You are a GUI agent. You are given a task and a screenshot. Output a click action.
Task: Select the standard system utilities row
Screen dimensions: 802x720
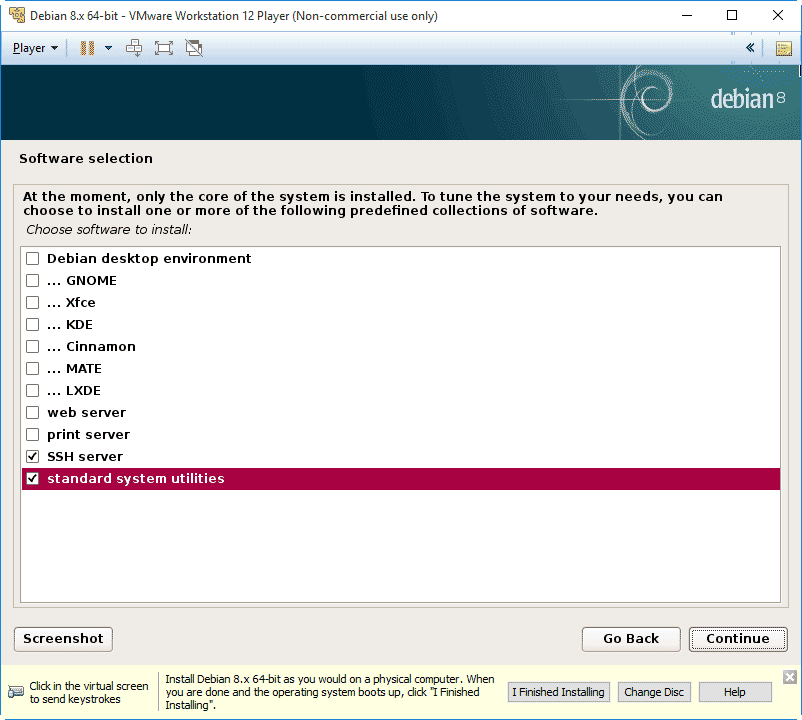(x=400, y=479)
